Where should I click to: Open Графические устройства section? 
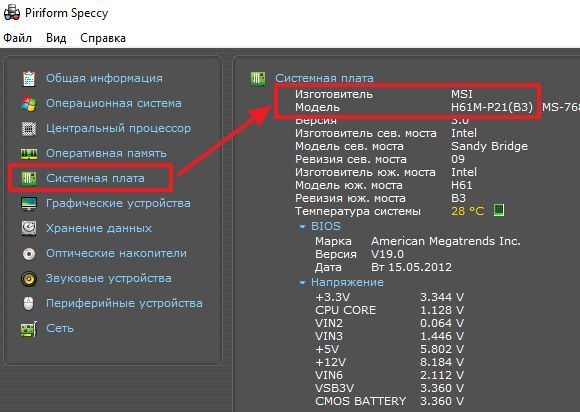coord(118,203)
